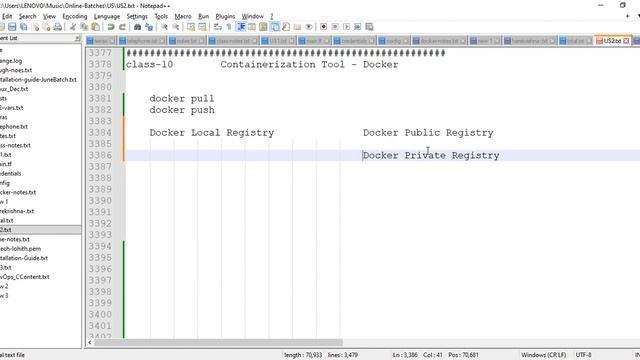This screenshot has width=640, height=360.
Task: Select cker-notes.txt in the Document List
Action: pos(18,192)
